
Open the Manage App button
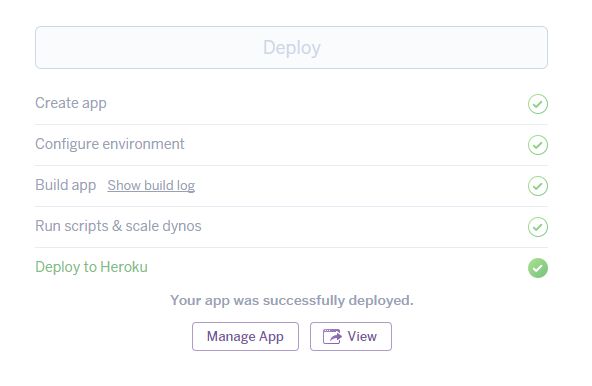click(245, 337)
